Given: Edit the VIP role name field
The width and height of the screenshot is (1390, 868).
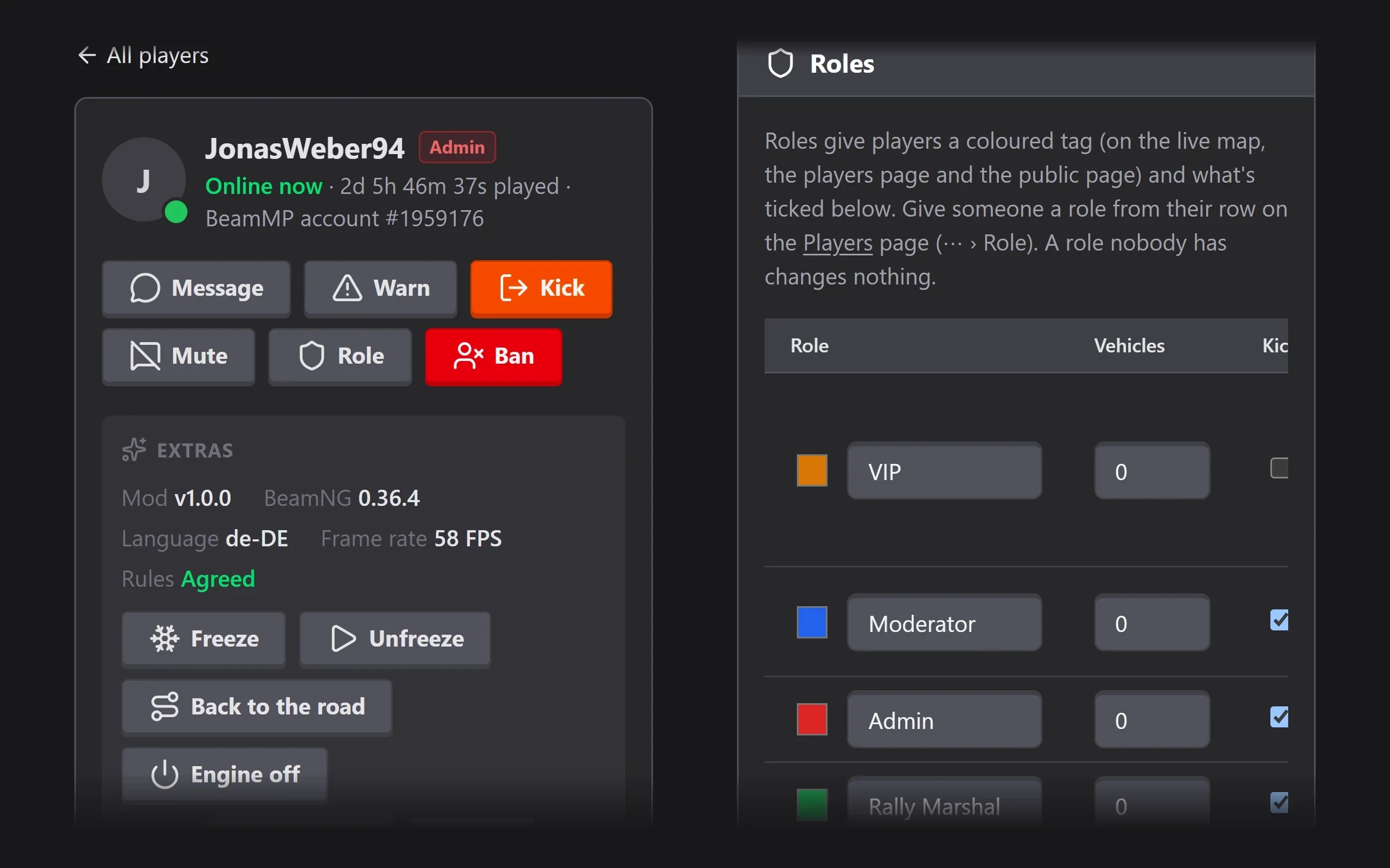Looking at the screenshot, I should pos(944,471).
